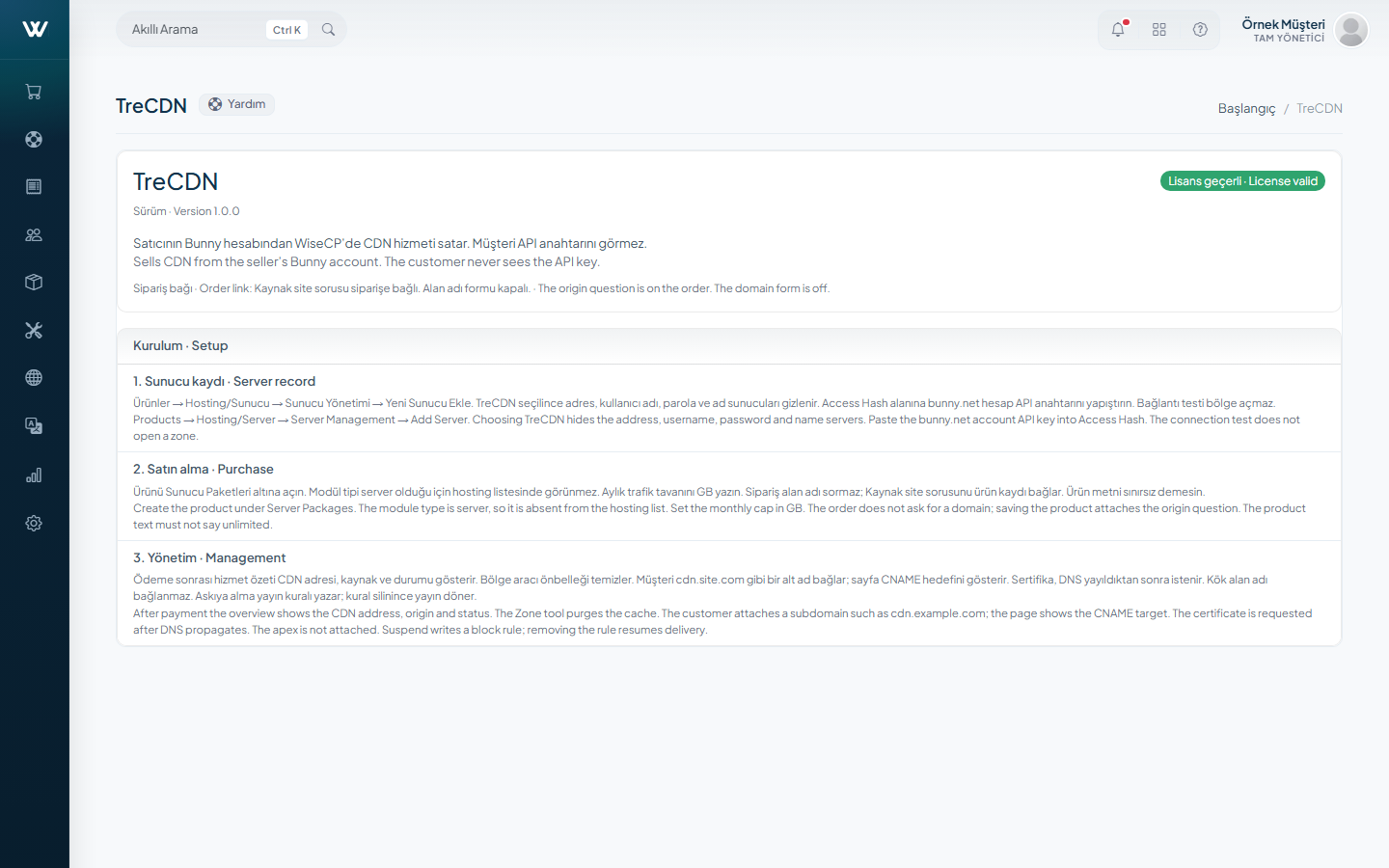Open the tools wrench sidebar icon
Viewport: 1389px width, 868px height.
click(34, 330)
